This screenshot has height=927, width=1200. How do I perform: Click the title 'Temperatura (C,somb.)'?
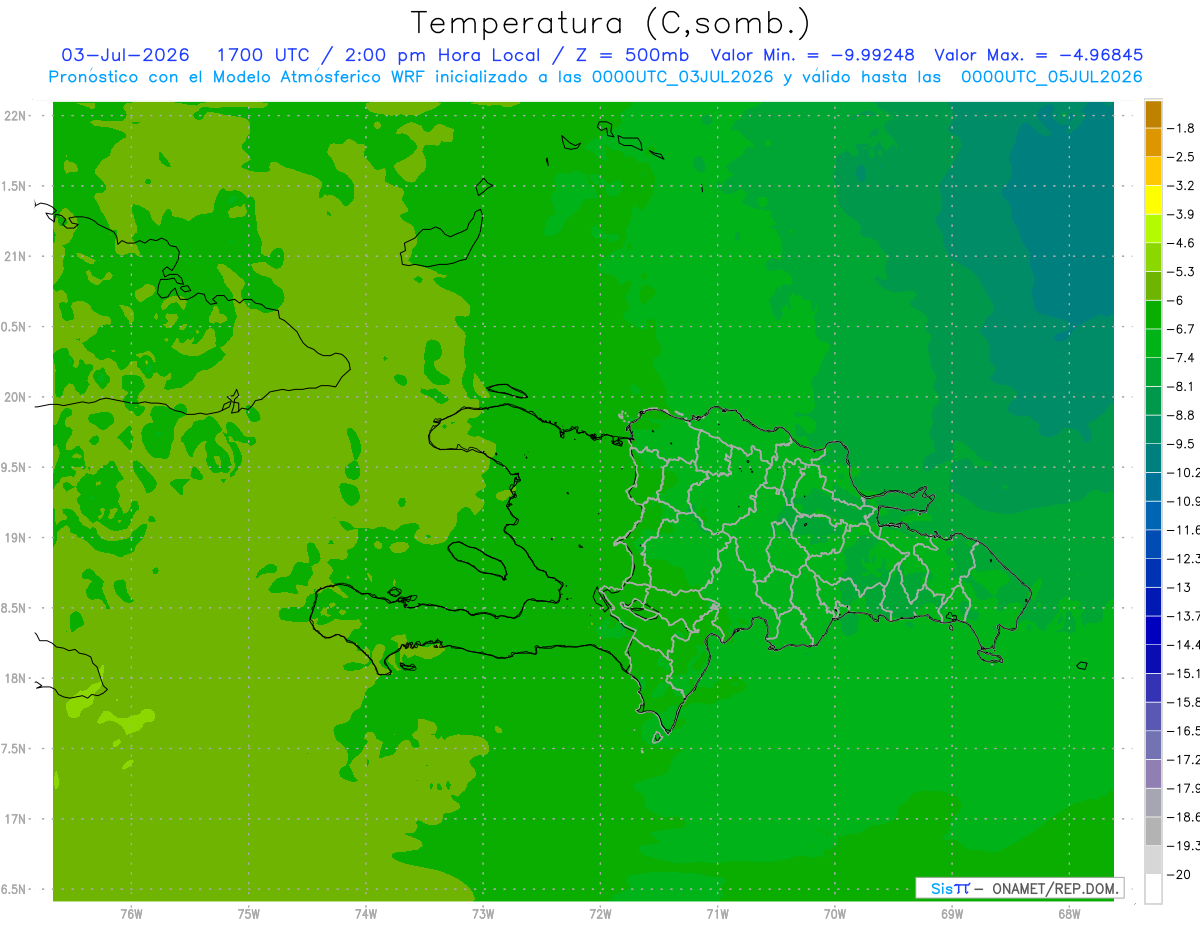pos(610,23)
